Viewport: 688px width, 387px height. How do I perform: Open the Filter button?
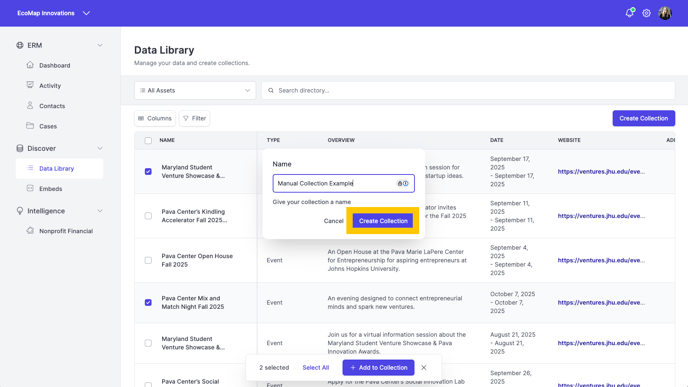click(x=194, y=118)
